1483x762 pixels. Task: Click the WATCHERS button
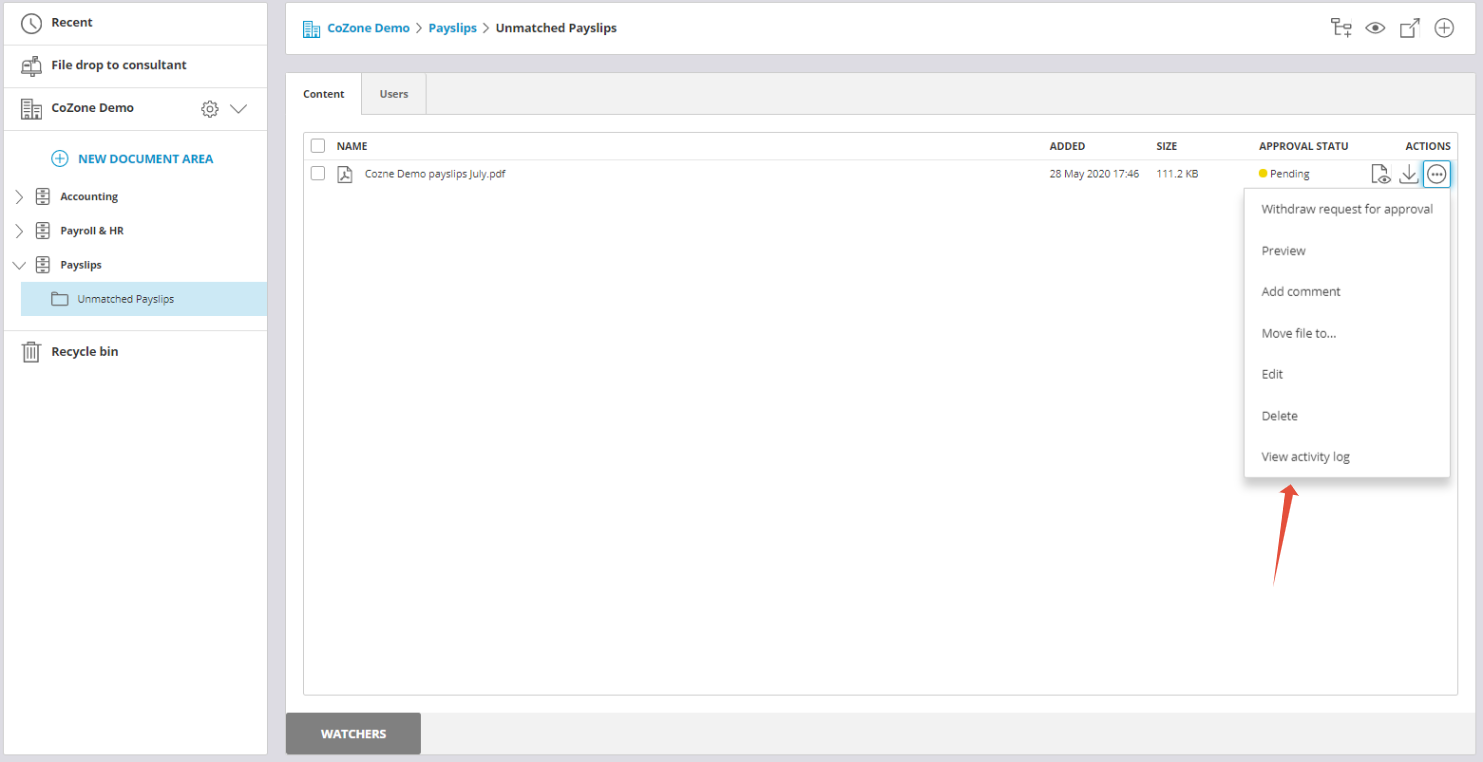(x=353, y=733)
